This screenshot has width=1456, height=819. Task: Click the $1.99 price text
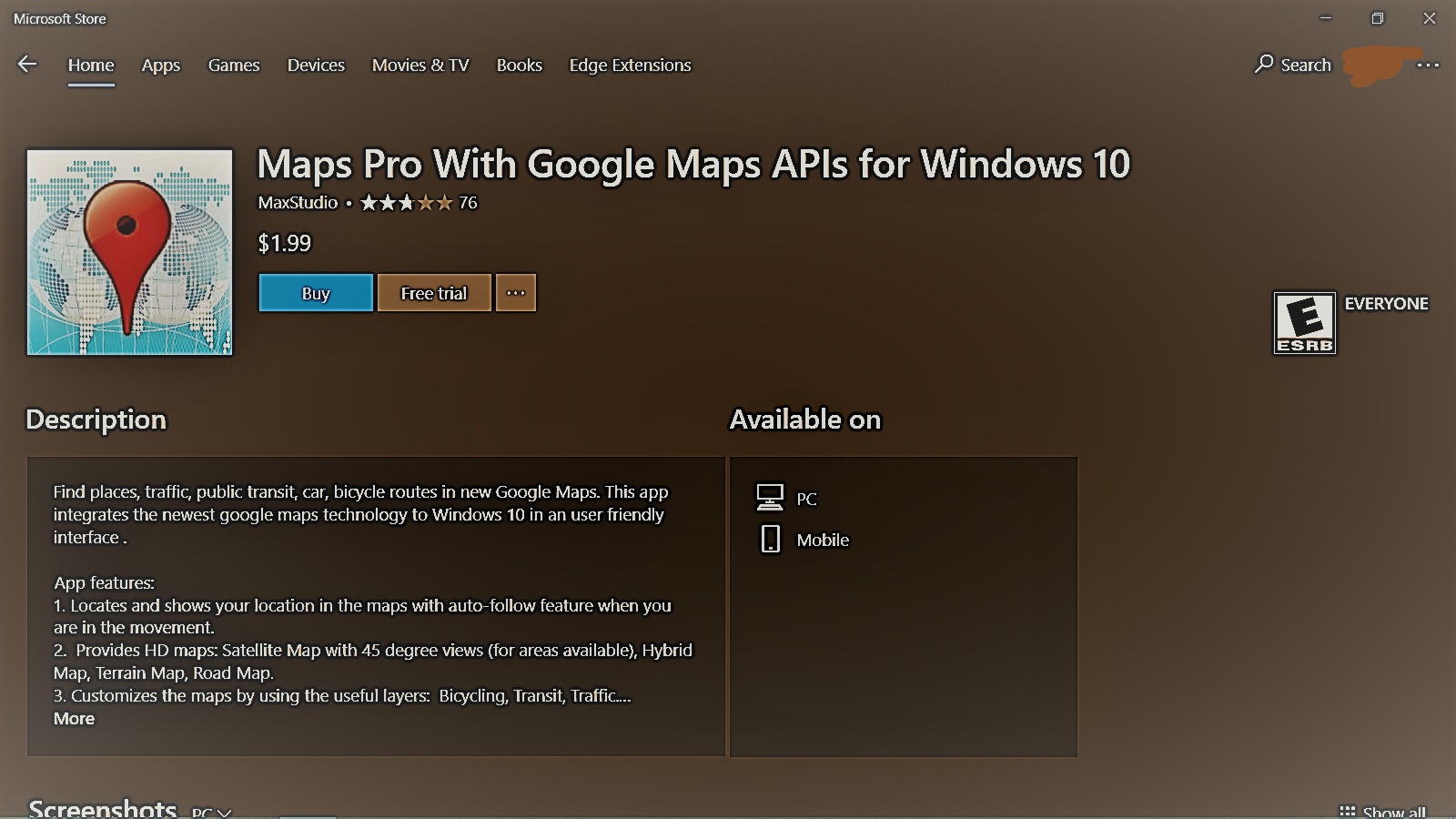click(x=285, y=244)
